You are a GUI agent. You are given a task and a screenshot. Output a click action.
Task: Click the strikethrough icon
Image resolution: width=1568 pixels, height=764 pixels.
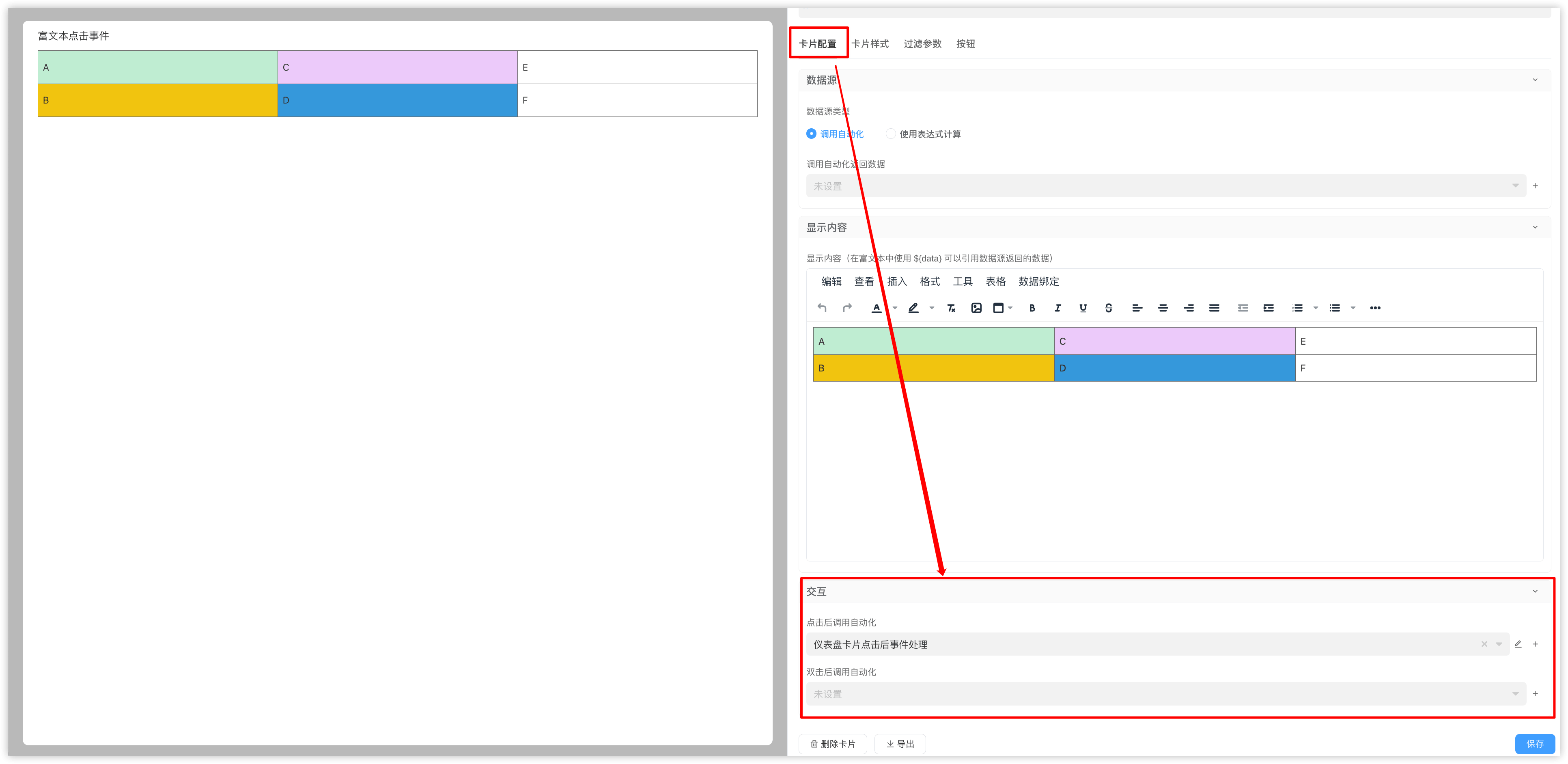(1109, 308)
